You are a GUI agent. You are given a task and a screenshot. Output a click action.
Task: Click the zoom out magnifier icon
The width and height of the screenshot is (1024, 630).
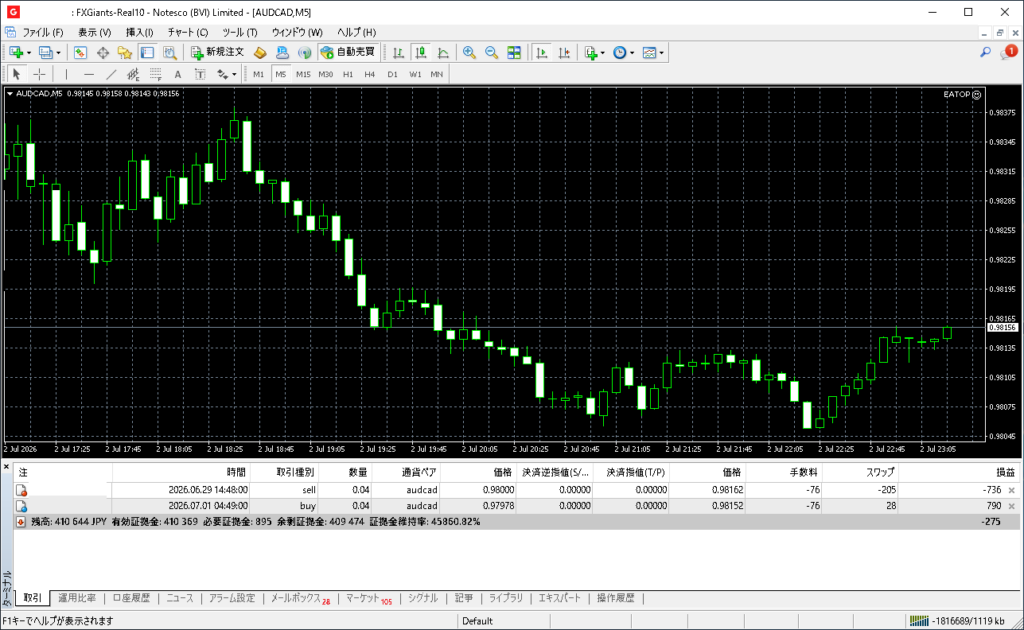(x=492, y=53)
